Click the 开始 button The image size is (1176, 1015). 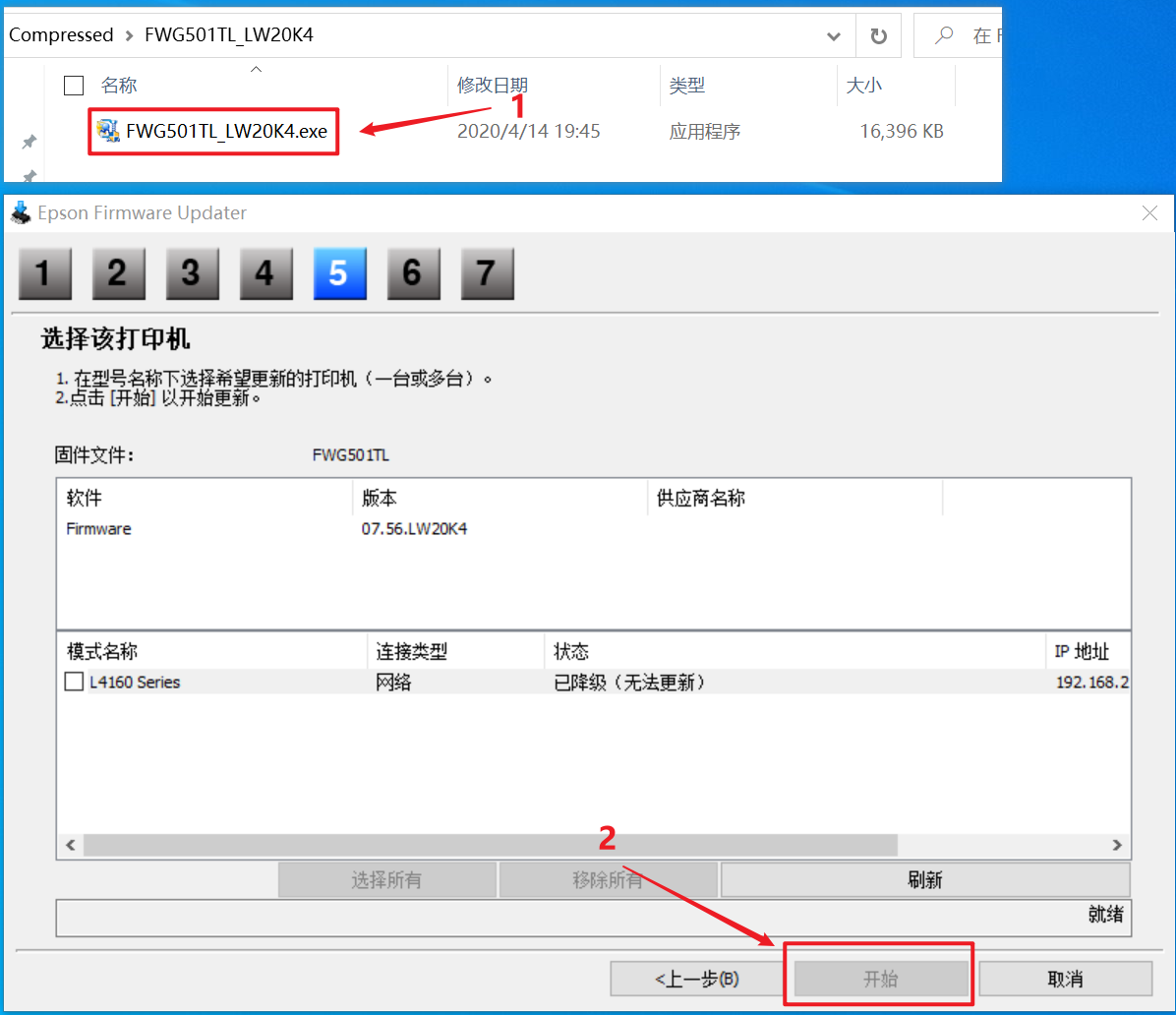880,979
